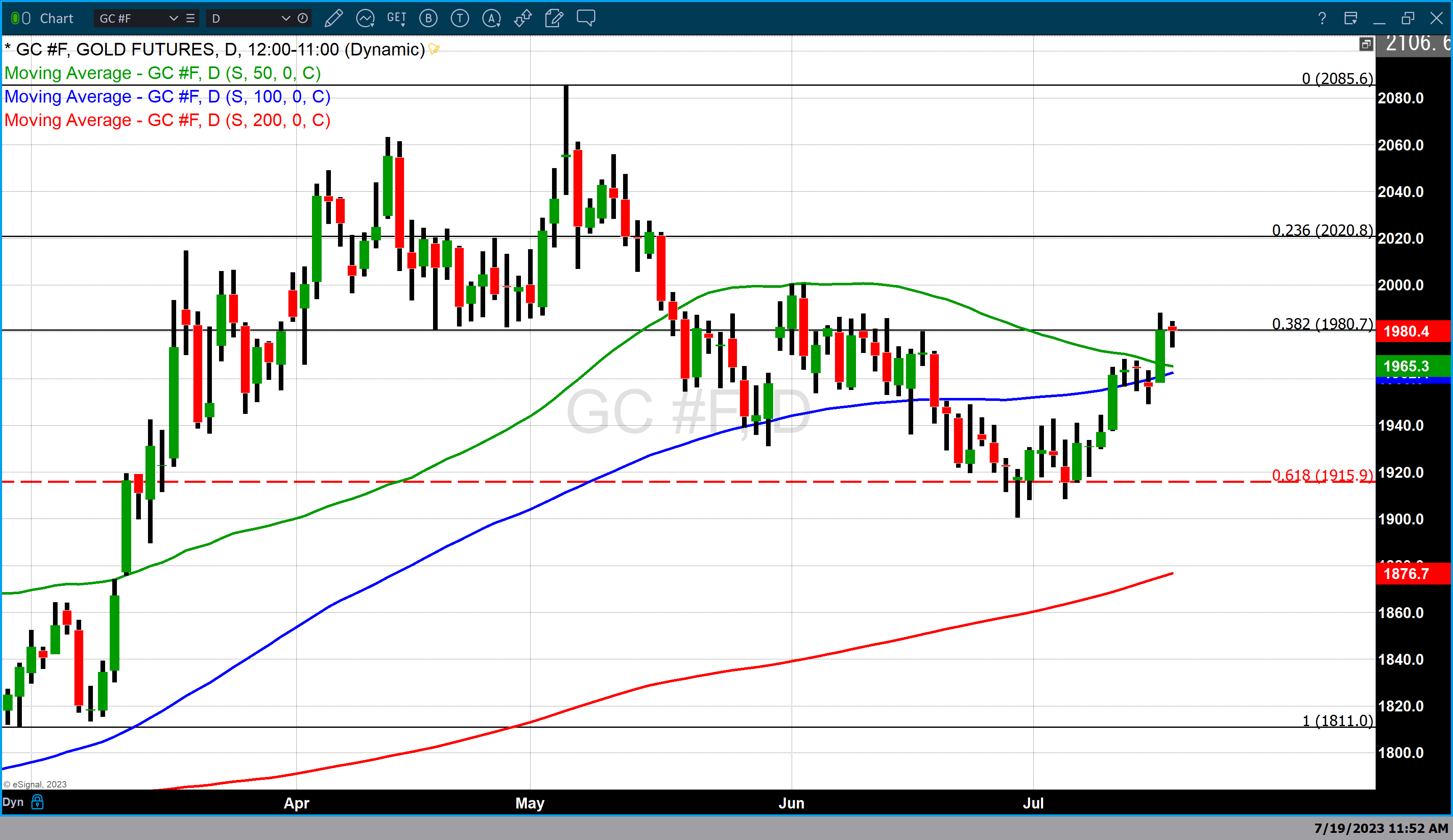Expand the GC #F symbol dropdown
Image resolution: width=1453 pixels, height=840 pixels.
coord(173,18)
